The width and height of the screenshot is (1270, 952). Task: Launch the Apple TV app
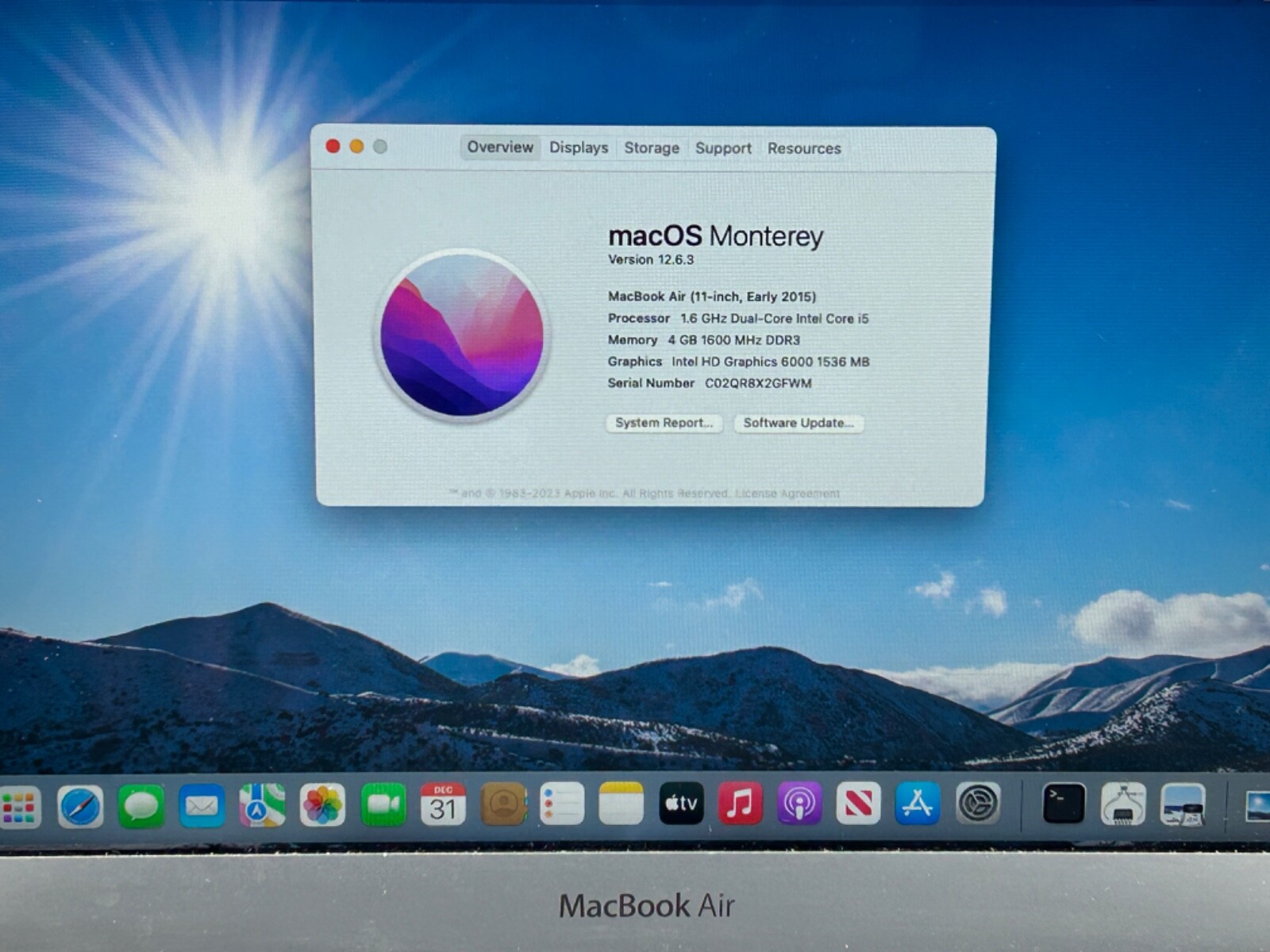pos(681,803)
